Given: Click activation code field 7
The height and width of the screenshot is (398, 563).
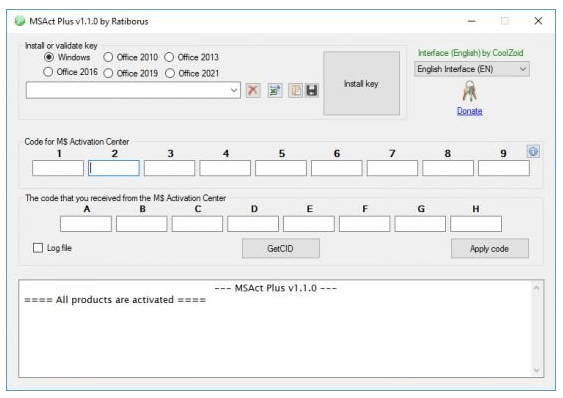Looking at the screenshot, I should point(392,168).
